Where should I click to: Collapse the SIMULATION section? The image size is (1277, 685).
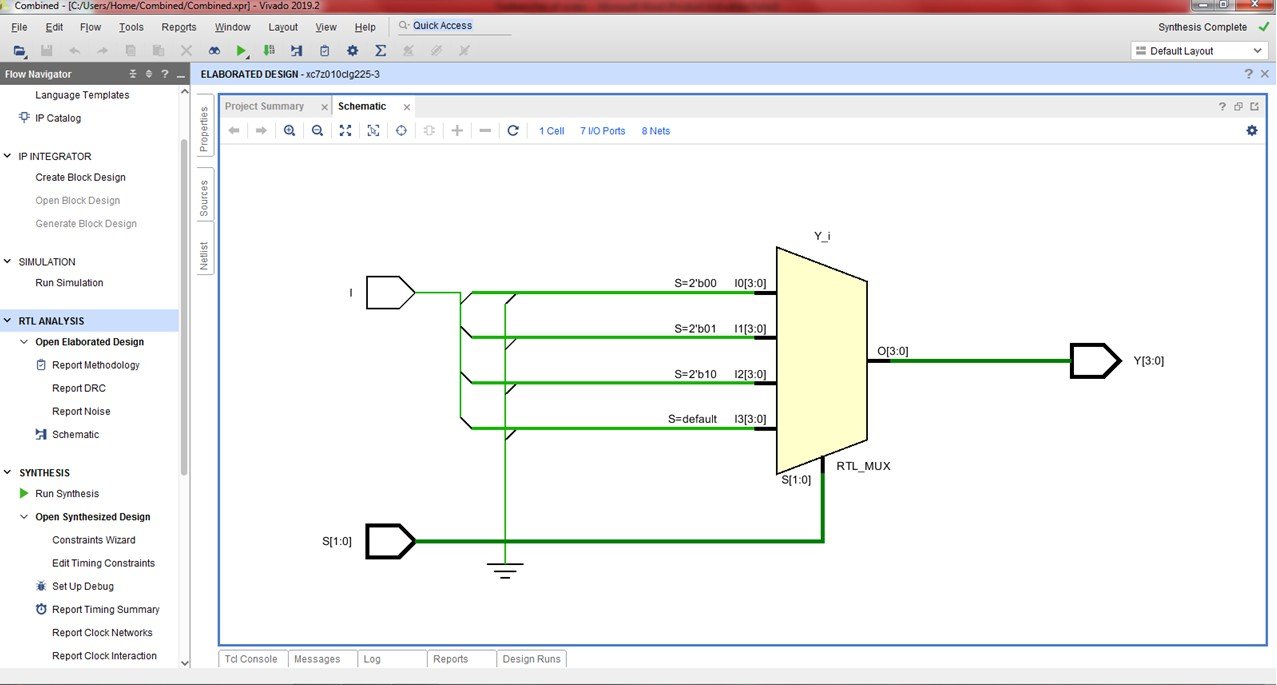tap(8, 262)
